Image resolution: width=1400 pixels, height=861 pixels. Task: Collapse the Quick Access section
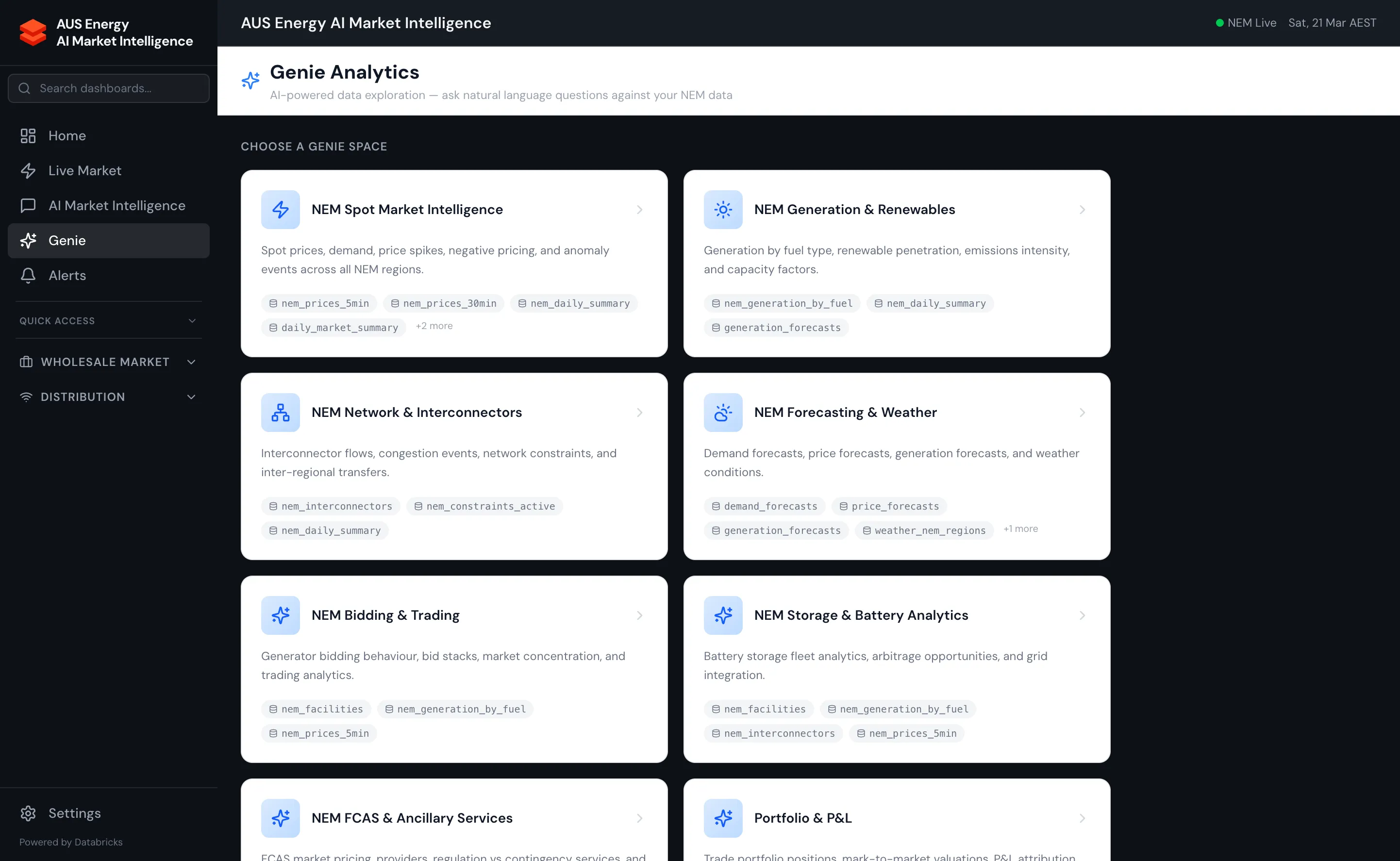tap(191, 321)
